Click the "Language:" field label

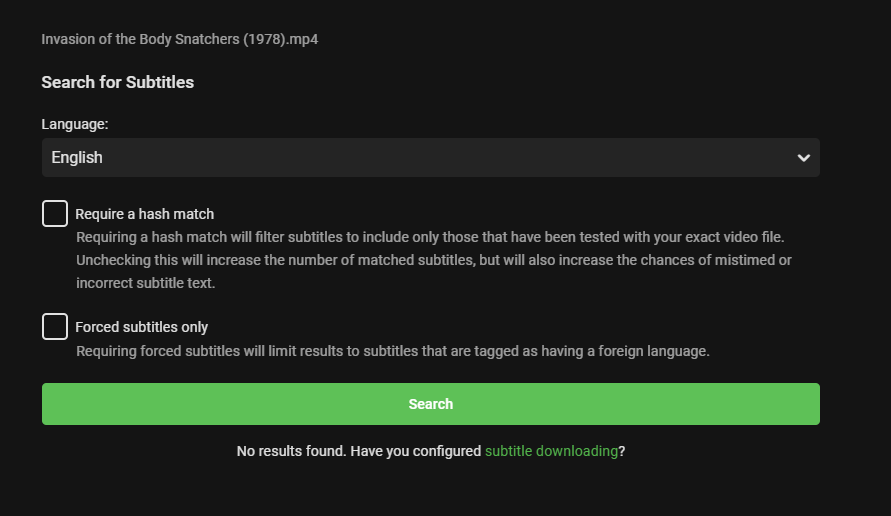pos(75,124)
